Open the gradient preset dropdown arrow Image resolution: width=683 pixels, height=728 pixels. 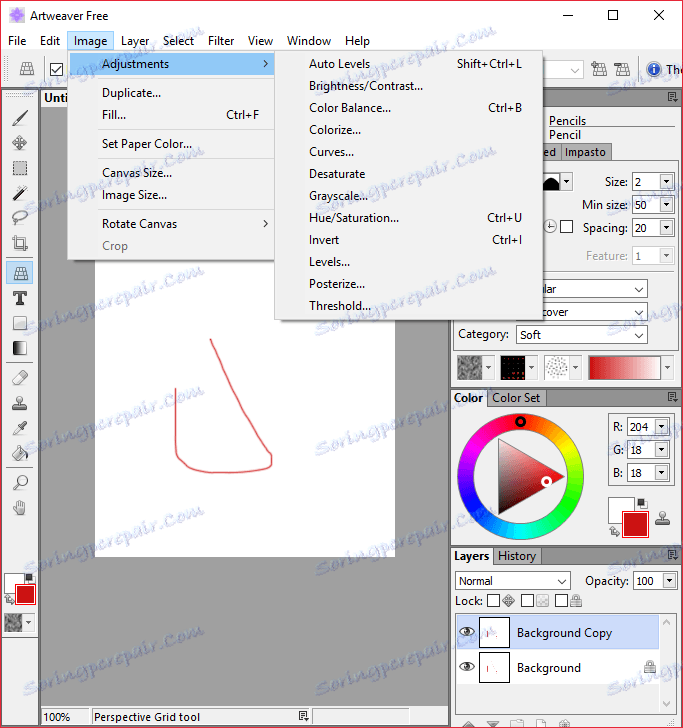(x=667, y=367)
